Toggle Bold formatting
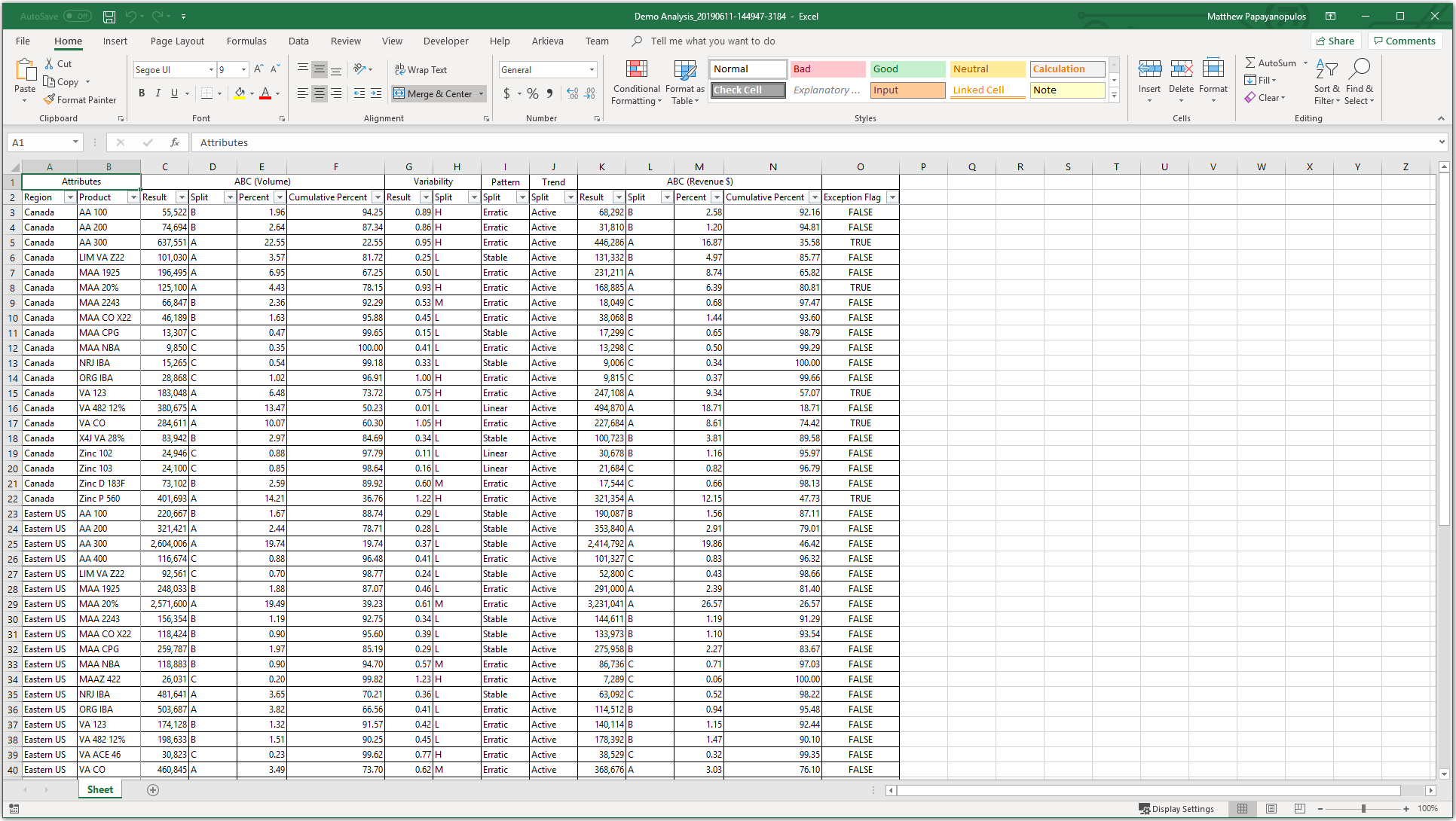The width and height of the screenshot is (1456, 821). point(142,93)
